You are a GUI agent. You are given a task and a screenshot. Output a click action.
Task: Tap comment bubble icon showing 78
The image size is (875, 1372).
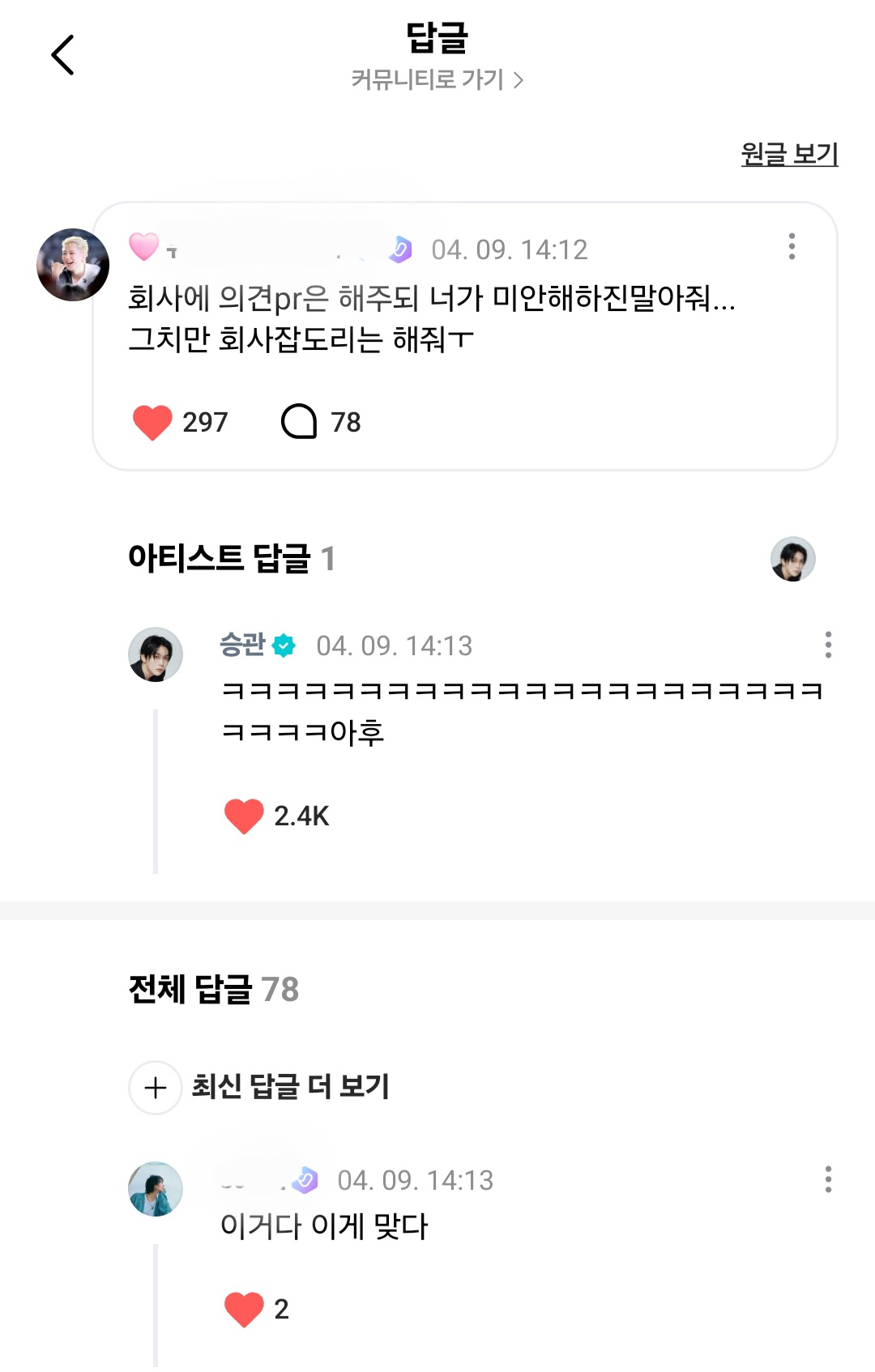click(x=299, y=422)
